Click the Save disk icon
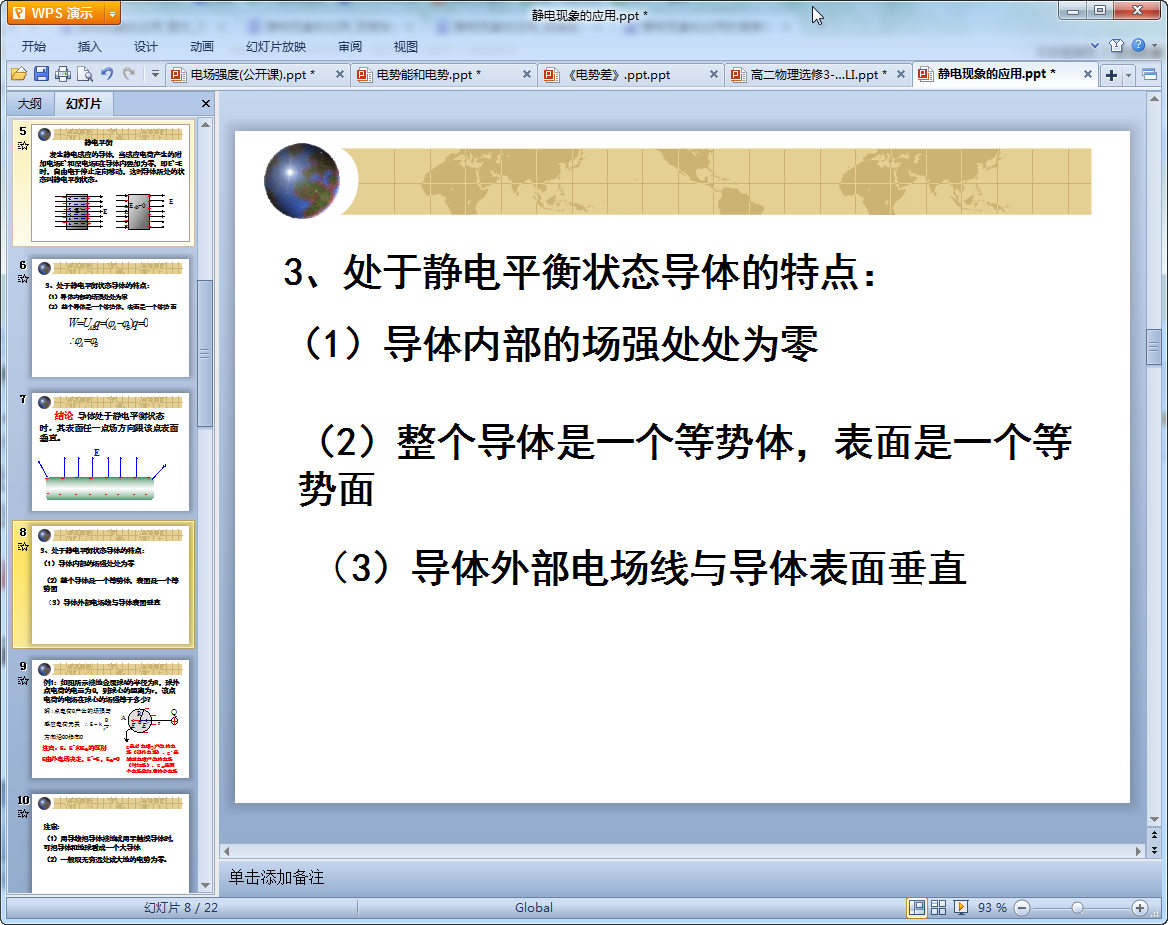1168x925 pixels. 41,74
